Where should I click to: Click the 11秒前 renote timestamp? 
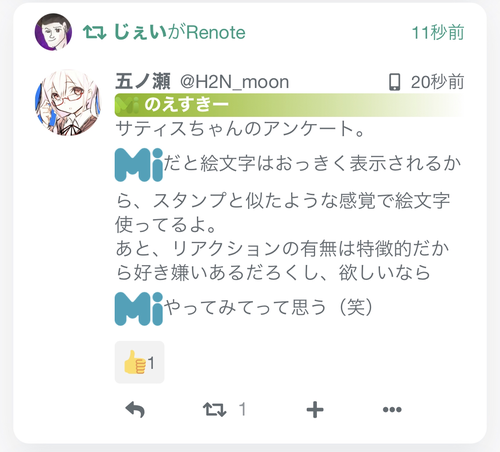[x=438, y=33]
